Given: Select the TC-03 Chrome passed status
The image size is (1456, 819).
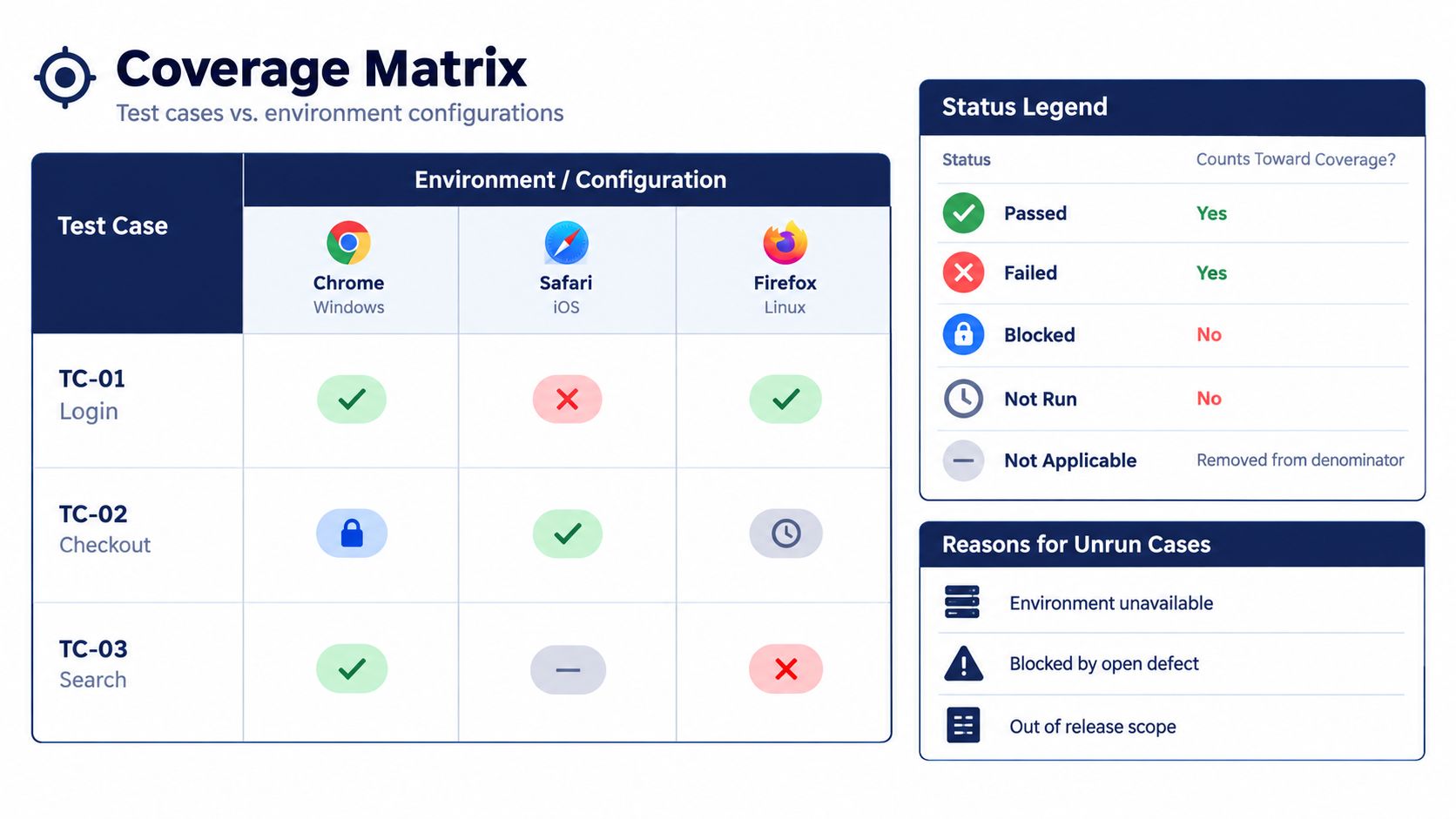Looking at the screenshot, I should coord(351,668).
